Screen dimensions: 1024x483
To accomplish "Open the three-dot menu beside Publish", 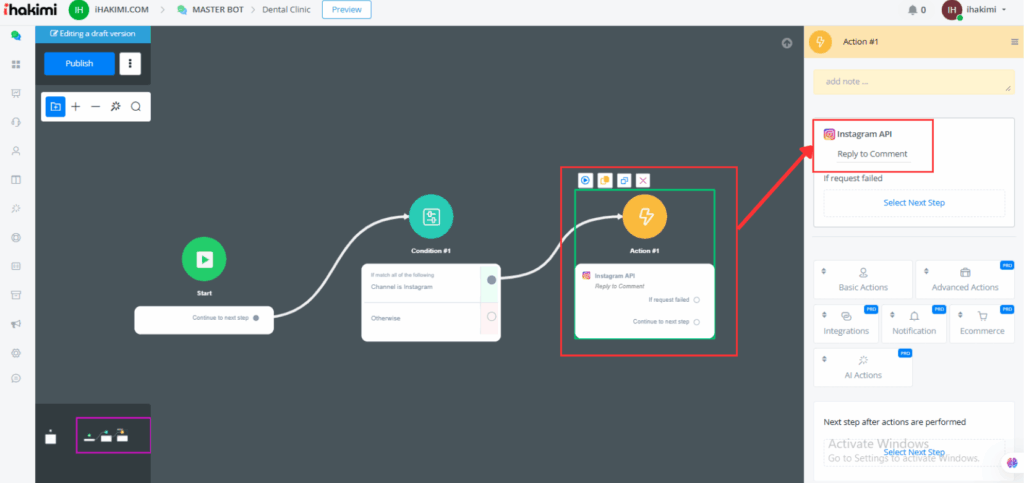I will [x=130, y=64].
